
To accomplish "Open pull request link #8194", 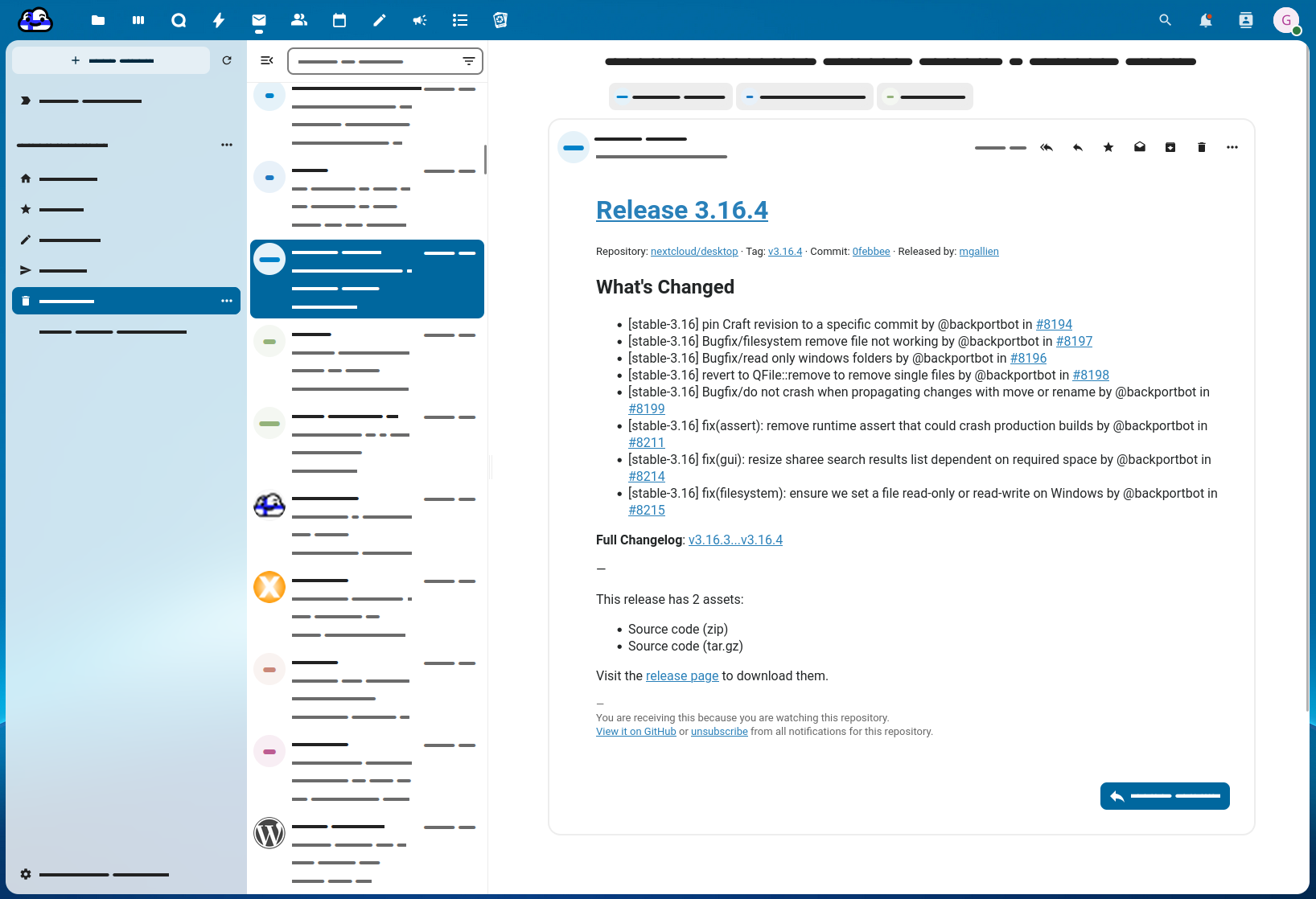I will pyautogui.click(x=1054, y=324).
